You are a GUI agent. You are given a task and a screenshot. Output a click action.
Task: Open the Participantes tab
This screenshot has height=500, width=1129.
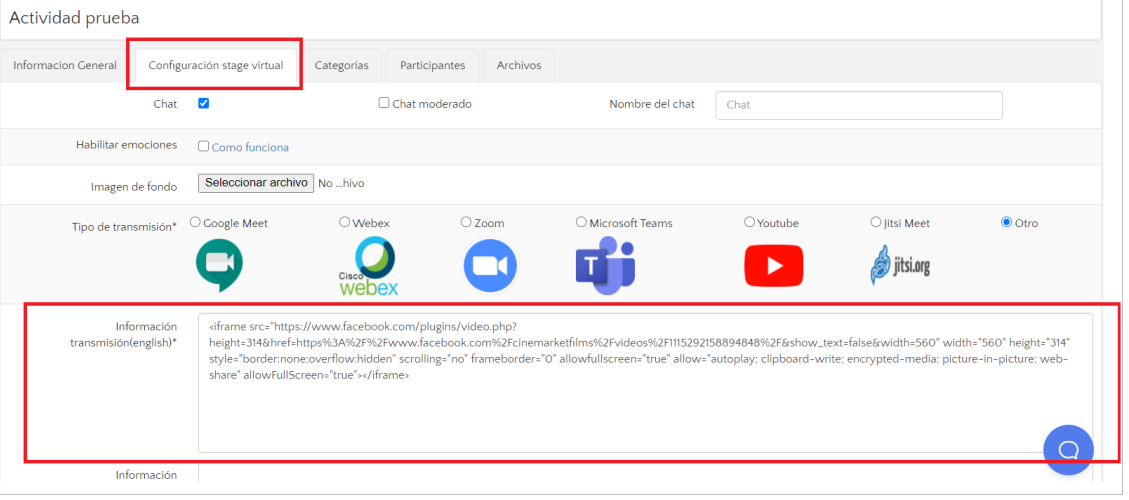click(x=432, y=66)
